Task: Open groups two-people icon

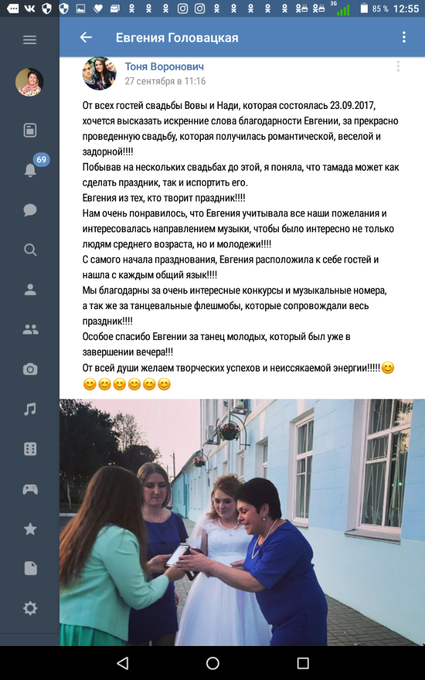Action: [x=30, y=330]
